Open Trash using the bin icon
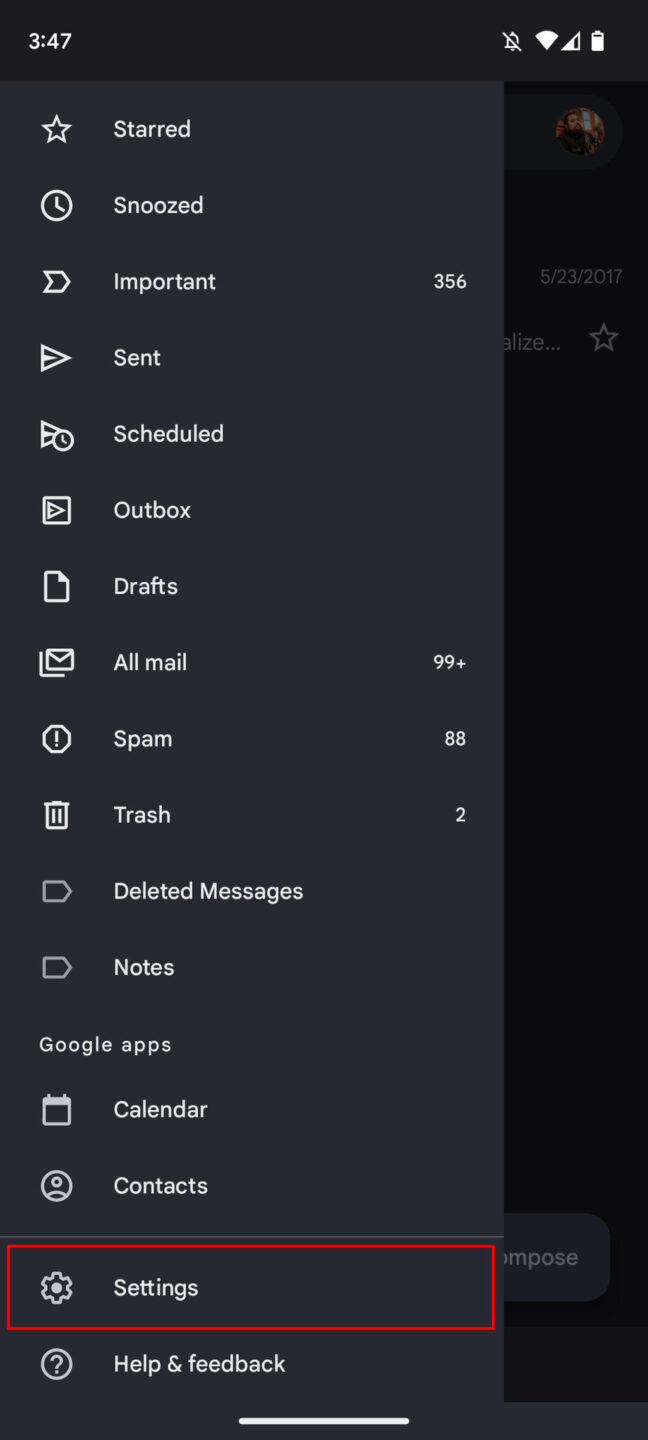The image size is (648, 1440). (x=56, y=814)
